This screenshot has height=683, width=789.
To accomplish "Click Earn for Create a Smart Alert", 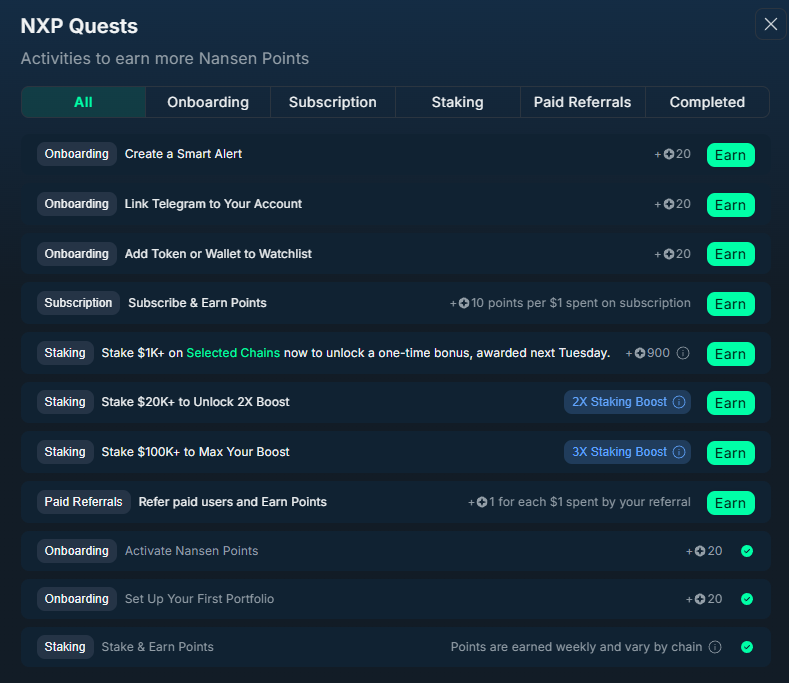I will click(730, 155).
